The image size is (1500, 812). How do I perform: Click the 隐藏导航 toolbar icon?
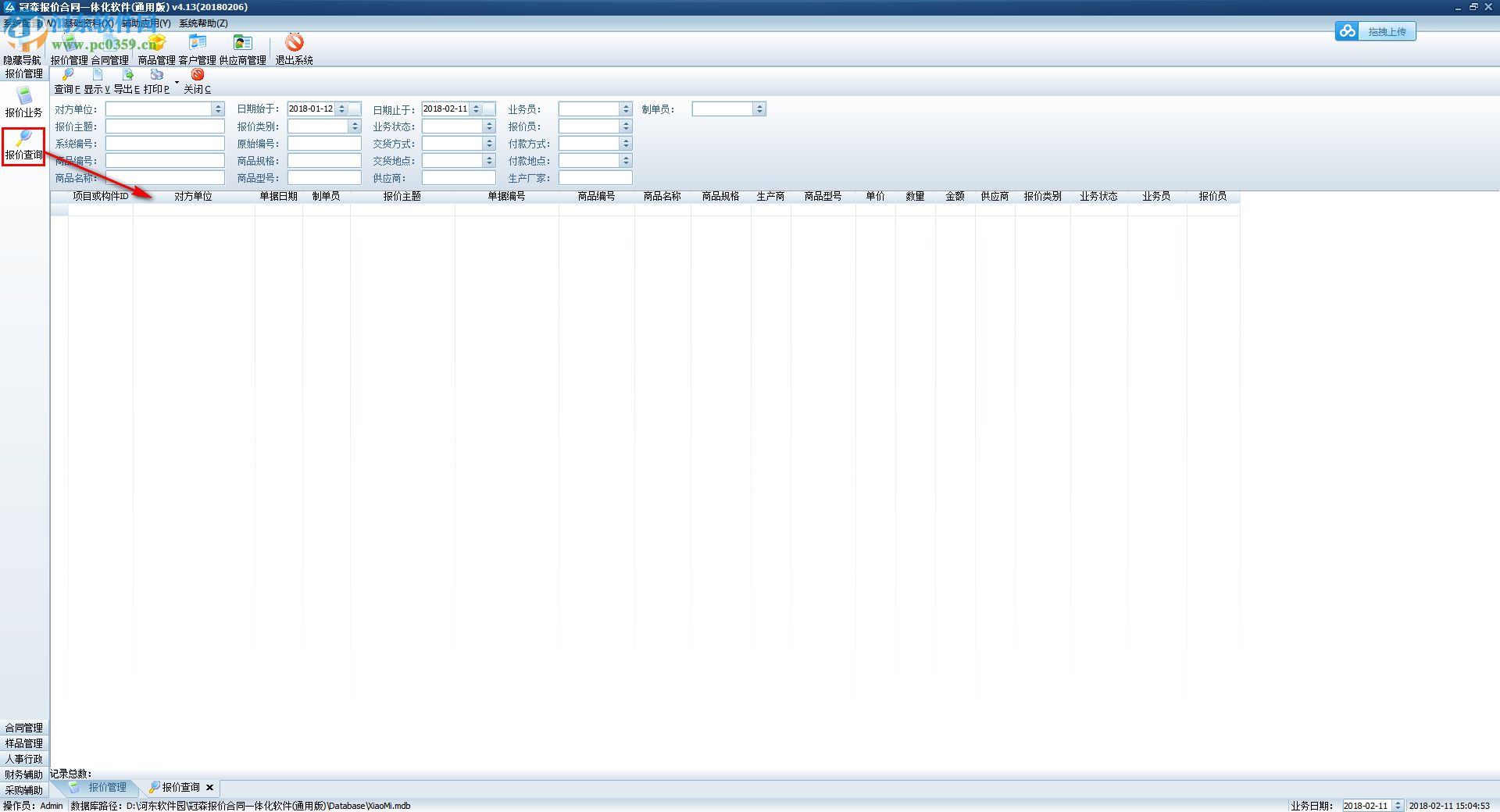(x=22, y=48)
